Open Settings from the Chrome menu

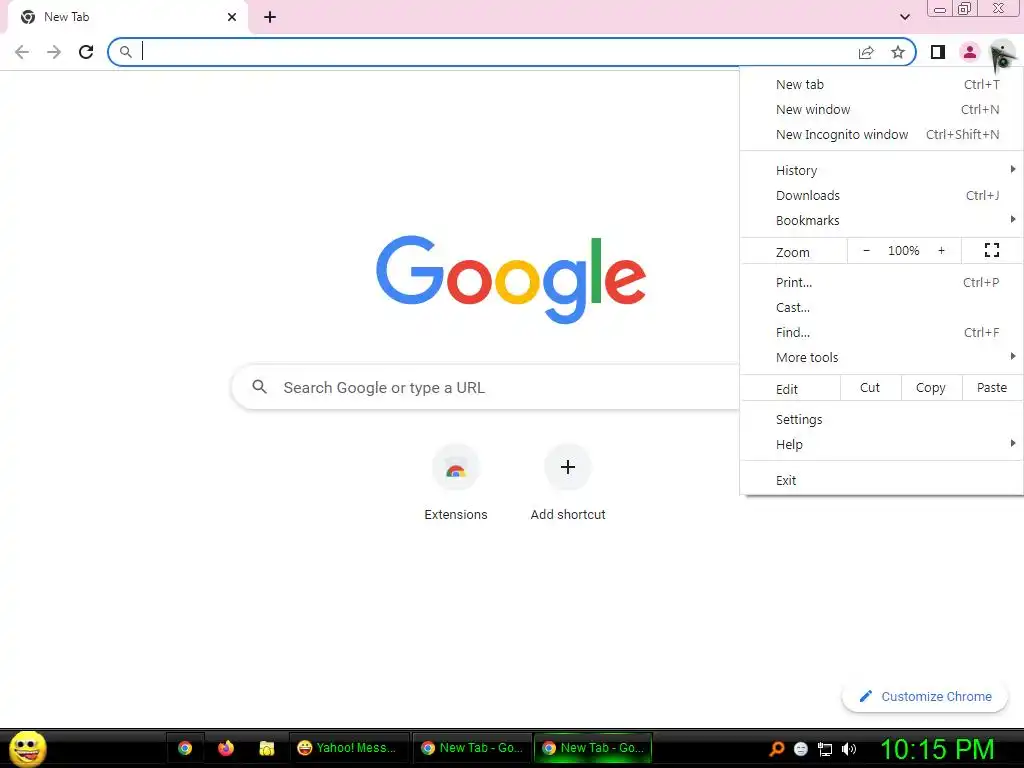coord(882,419)
